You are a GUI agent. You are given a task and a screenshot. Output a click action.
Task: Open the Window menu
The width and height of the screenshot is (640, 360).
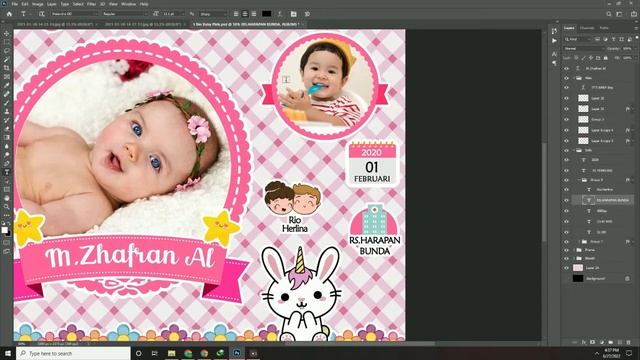(129, 4)
